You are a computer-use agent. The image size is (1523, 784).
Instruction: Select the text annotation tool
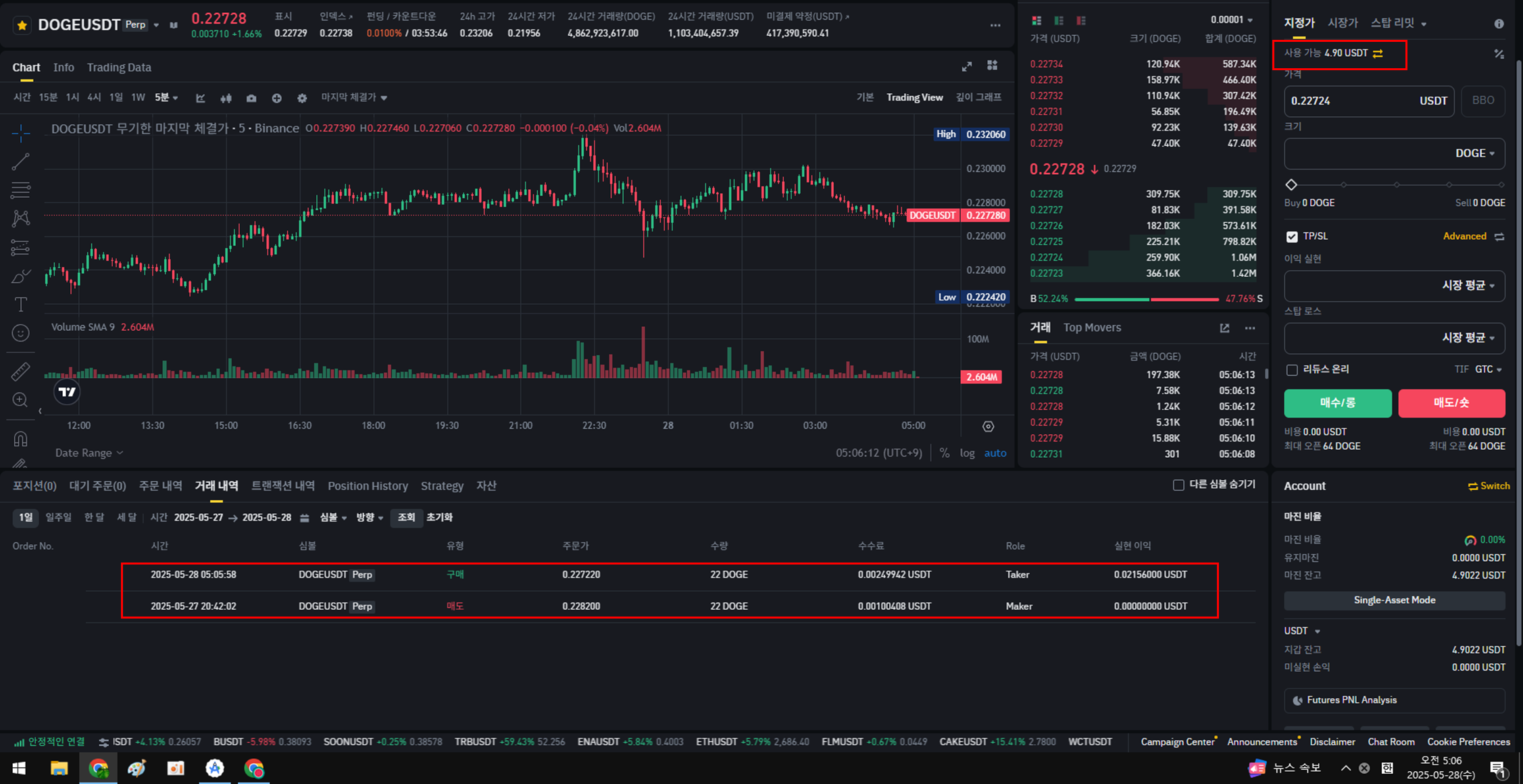click(x=20, y=305)
